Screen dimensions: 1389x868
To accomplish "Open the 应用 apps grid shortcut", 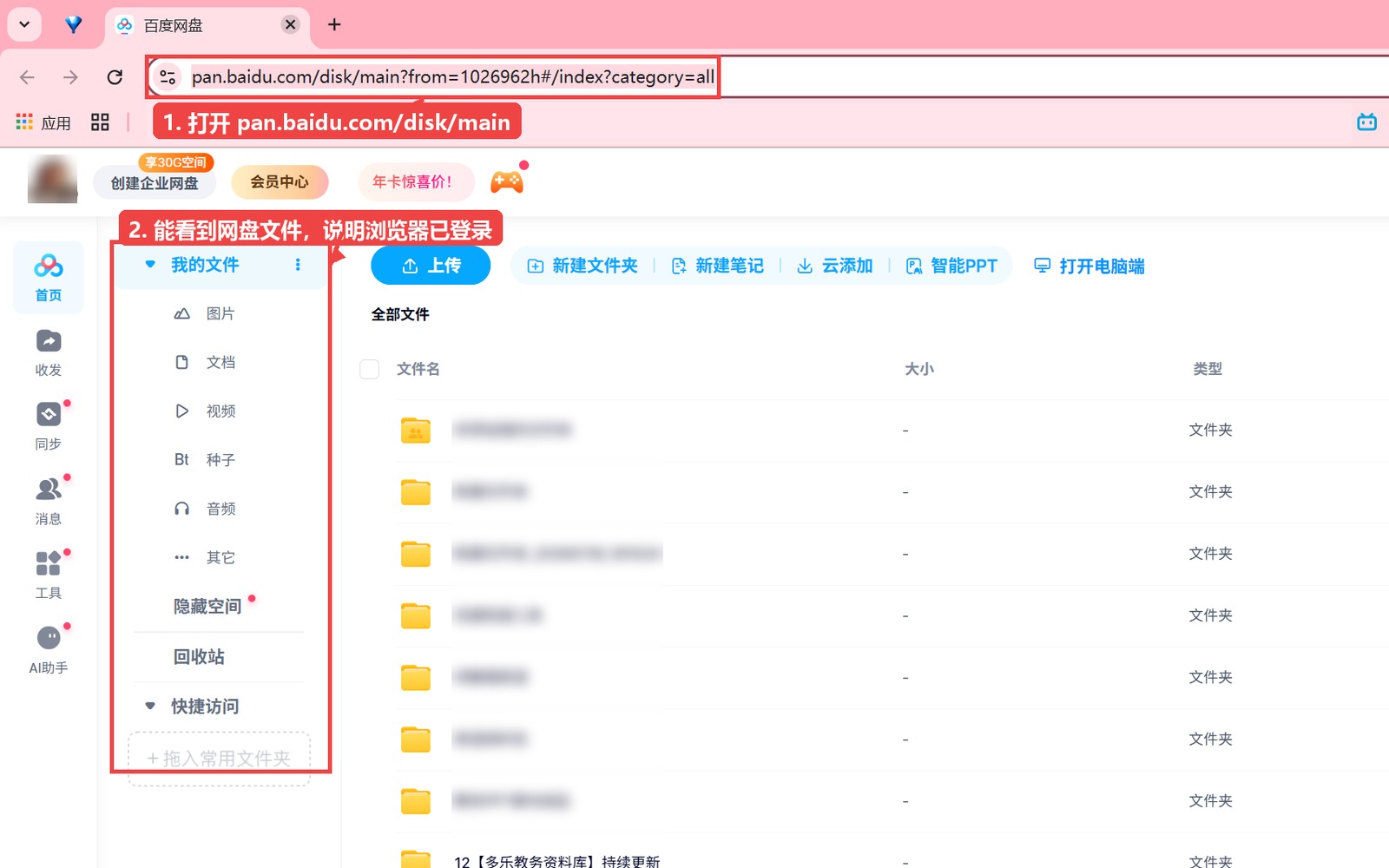I will pyautogui.click(x=43, y=122).
